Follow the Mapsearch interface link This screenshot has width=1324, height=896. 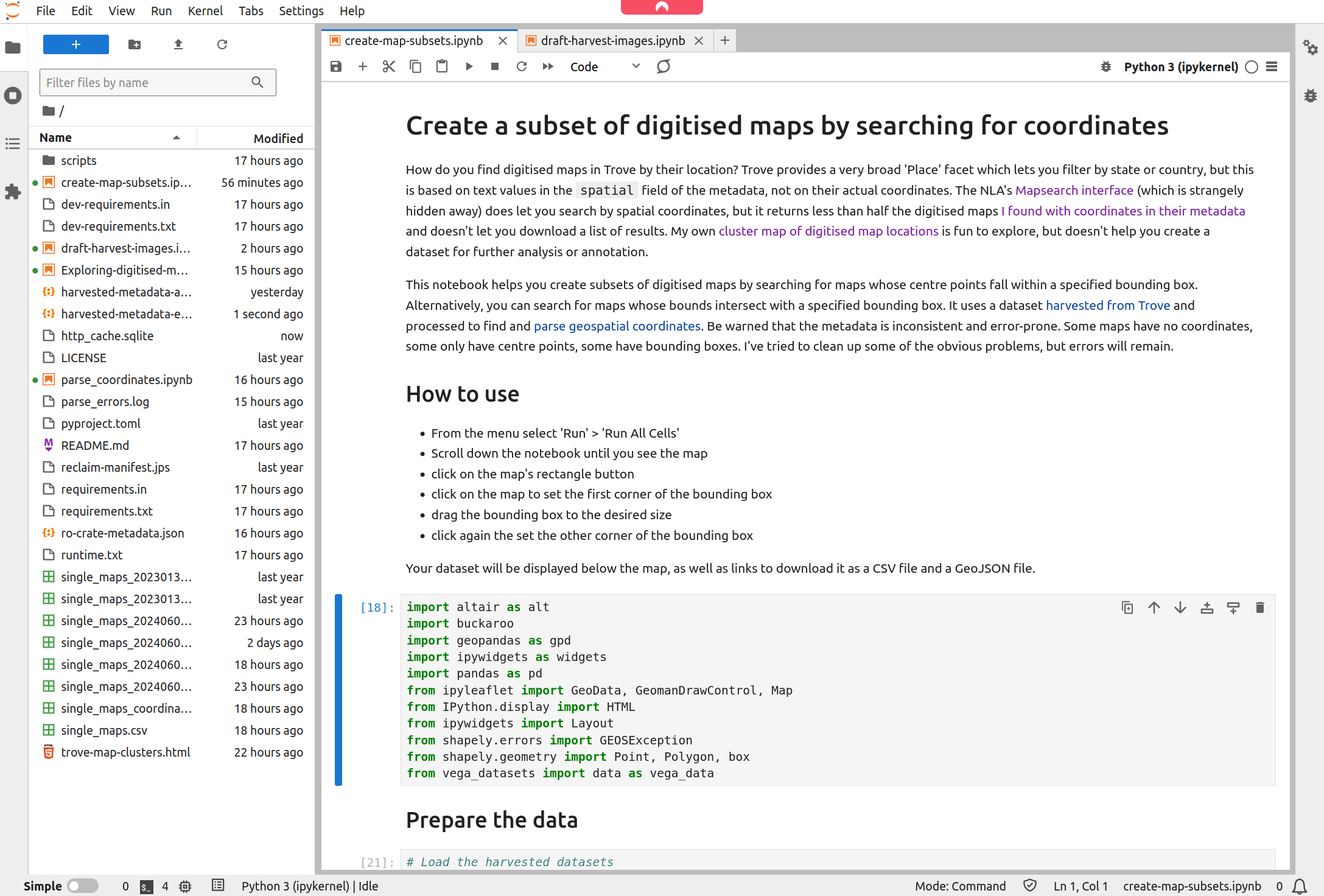pos(1074,190)
